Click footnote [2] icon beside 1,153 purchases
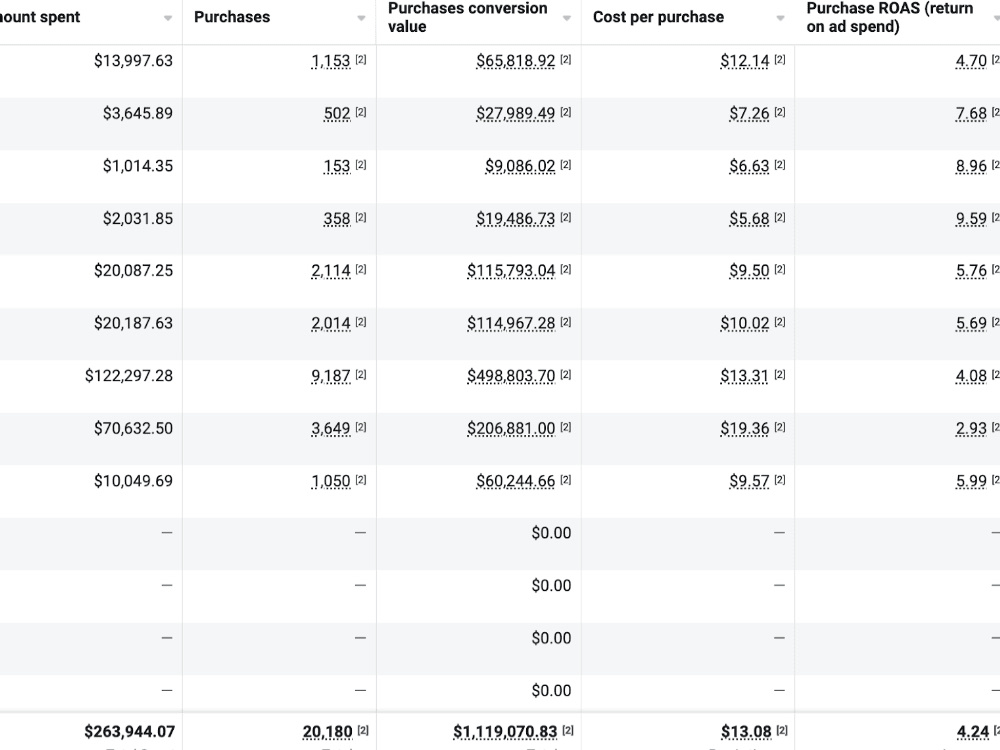The width and height of the screenshot is (1000, 750). click(x=361, y=60)
